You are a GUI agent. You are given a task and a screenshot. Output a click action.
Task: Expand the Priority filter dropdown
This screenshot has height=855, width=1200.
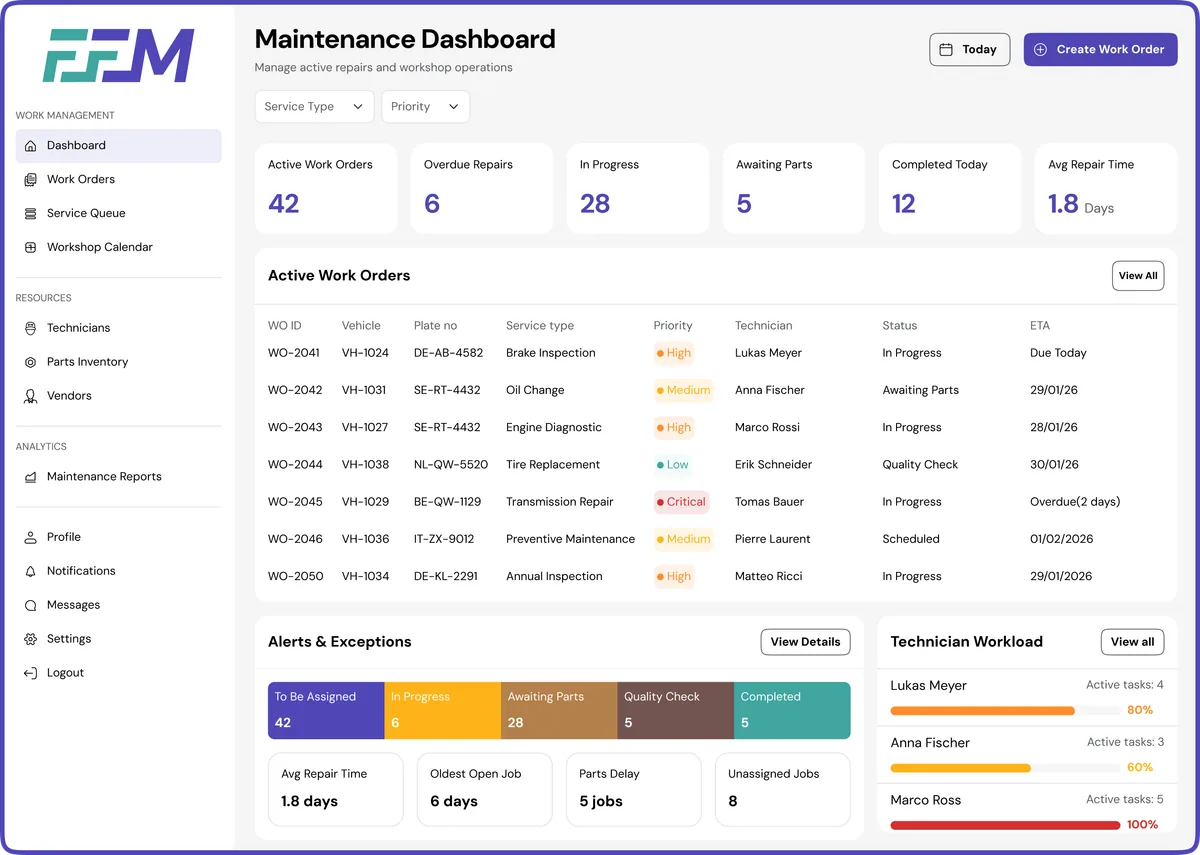click(425, 106)
